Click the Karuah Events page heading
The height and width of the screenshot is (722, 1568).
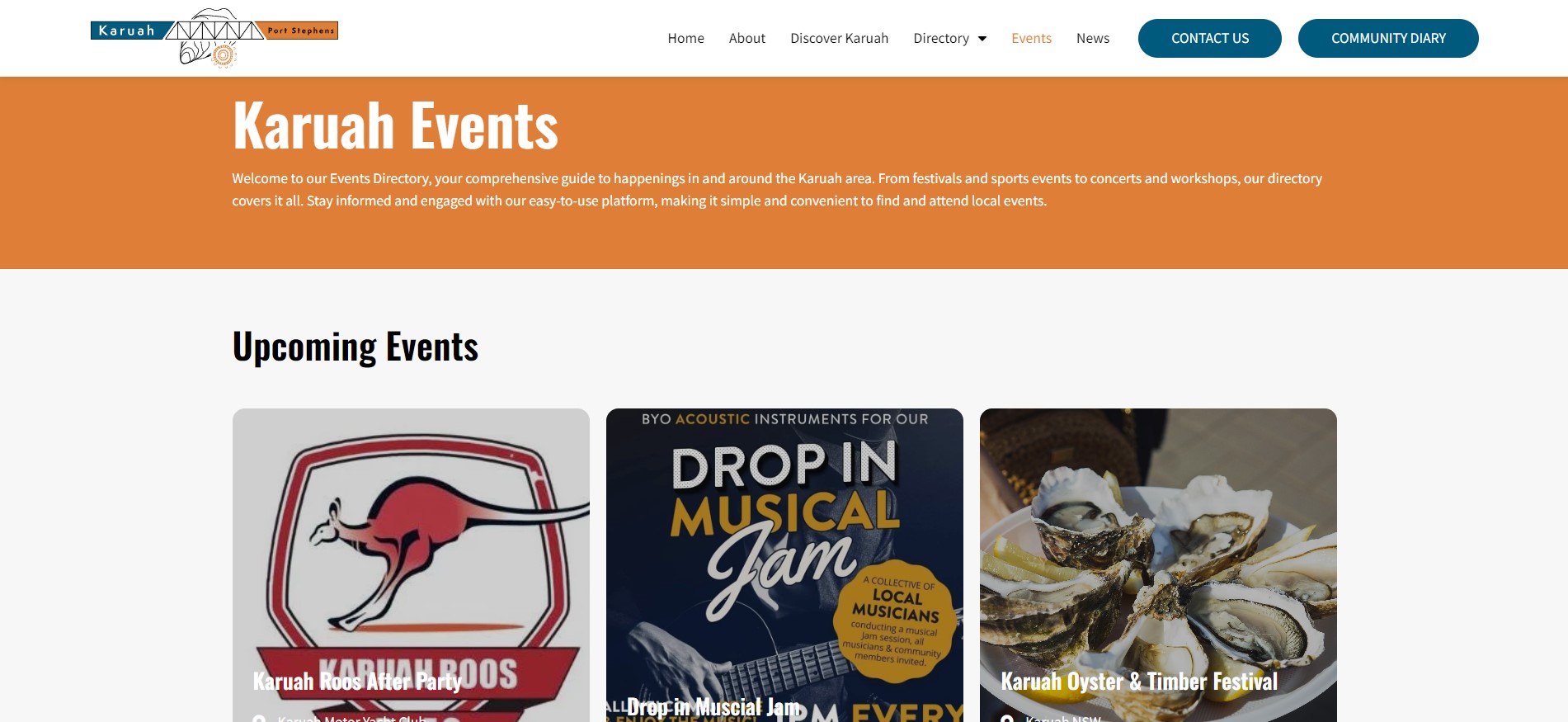(395, 125)
